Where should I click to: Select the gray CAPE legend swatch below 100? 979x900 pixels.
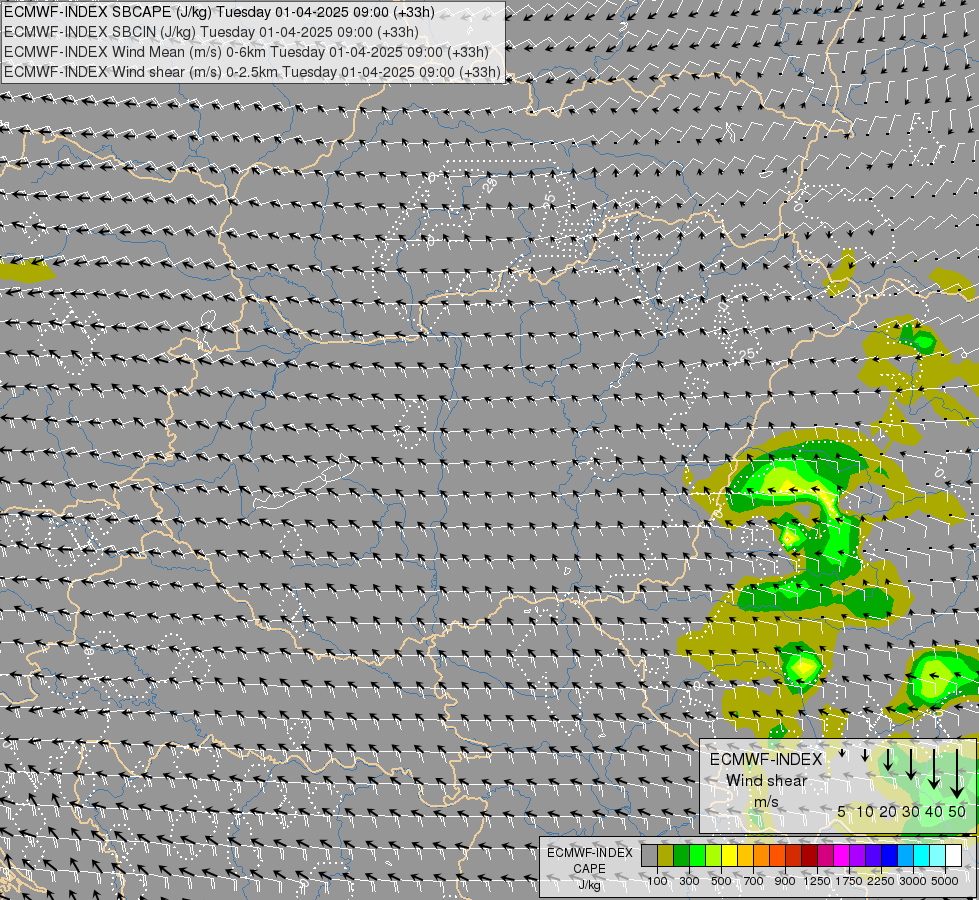(649, 855)
